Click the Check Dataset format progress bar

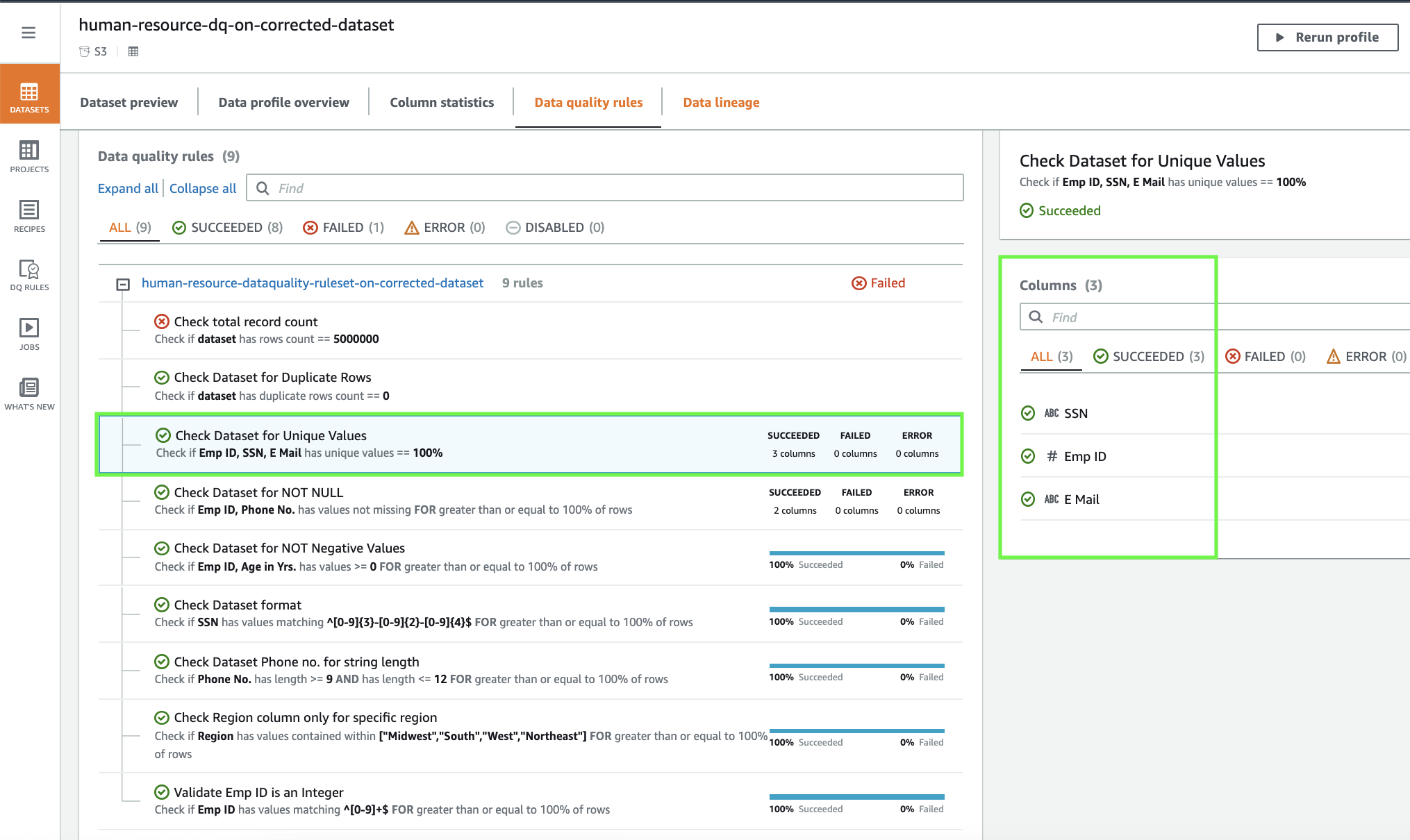click(856, 610)
